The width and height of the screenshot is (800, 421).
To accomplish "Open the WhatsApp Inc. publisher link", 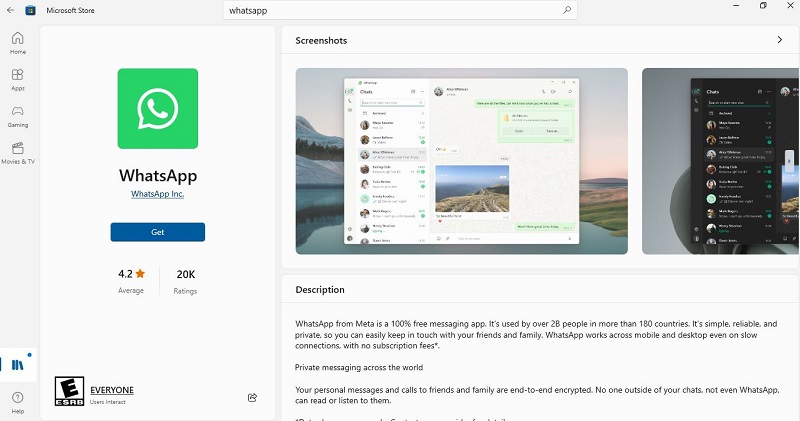I will (x=158, y=194).
